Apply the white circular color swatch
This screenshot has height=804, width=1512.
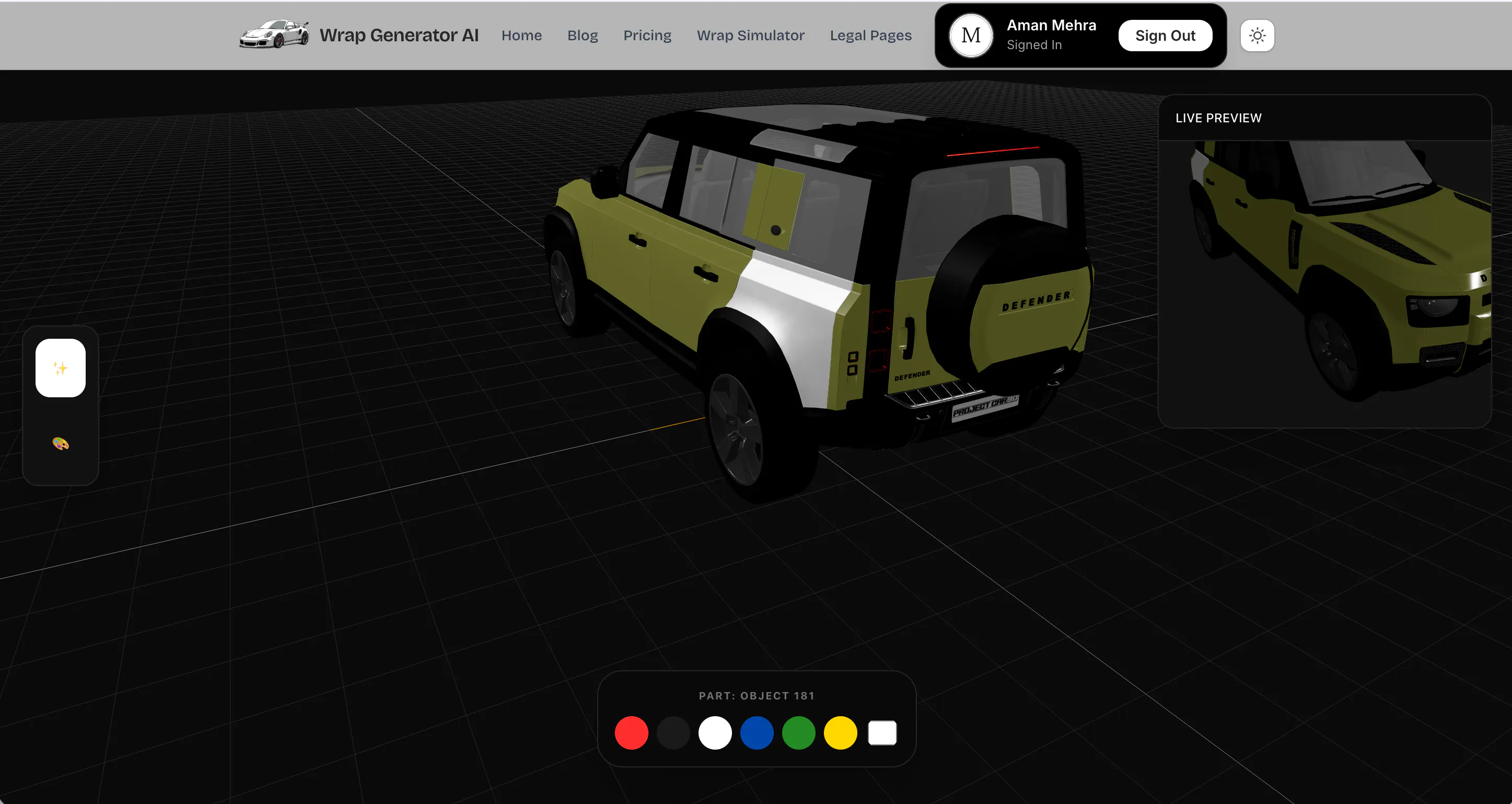(x=715, y=732)
